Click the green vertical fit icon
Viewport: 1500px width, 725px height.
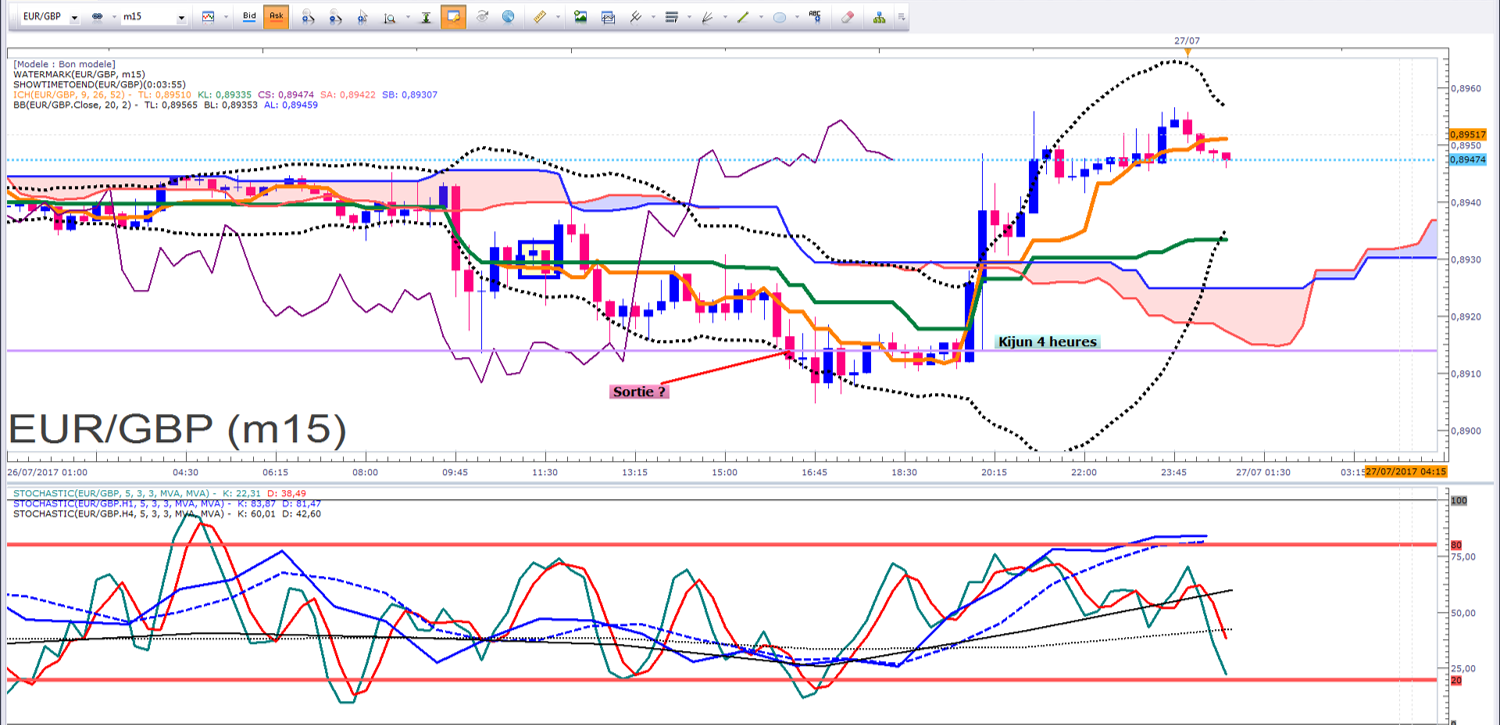425,17
